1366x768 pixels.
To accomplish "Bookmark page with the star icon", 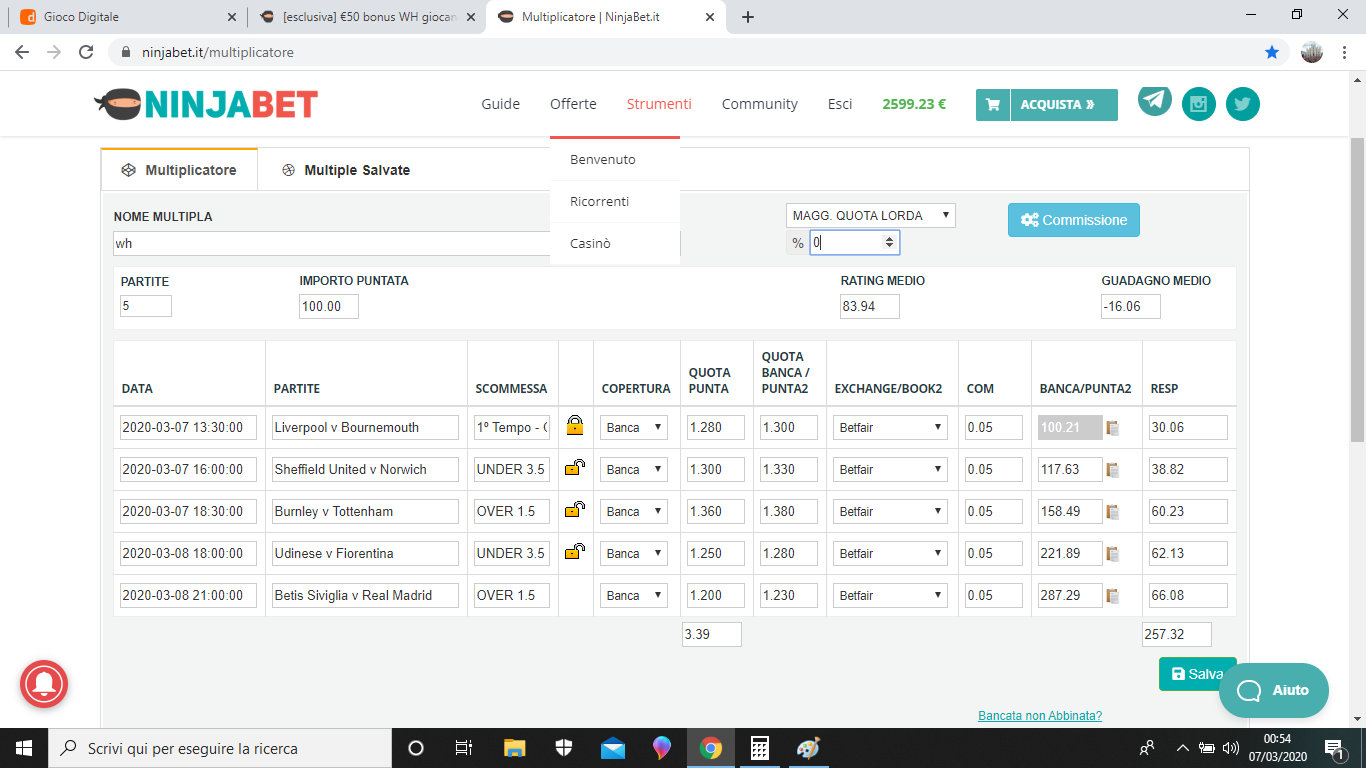I will point(1272,52).
